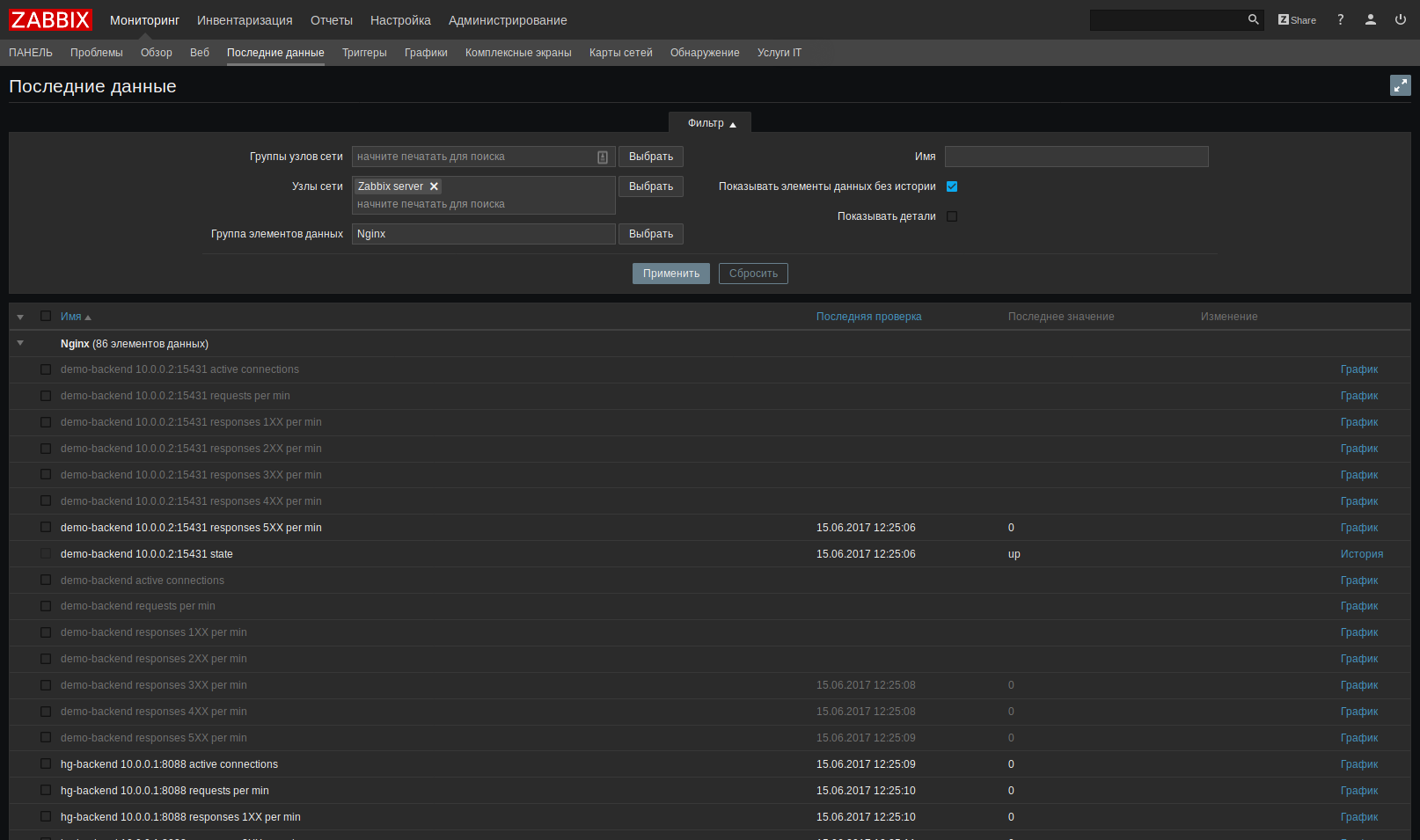Collapse the Filter tab
Viewport: 1420px width, 840px height.
[710, 123]
